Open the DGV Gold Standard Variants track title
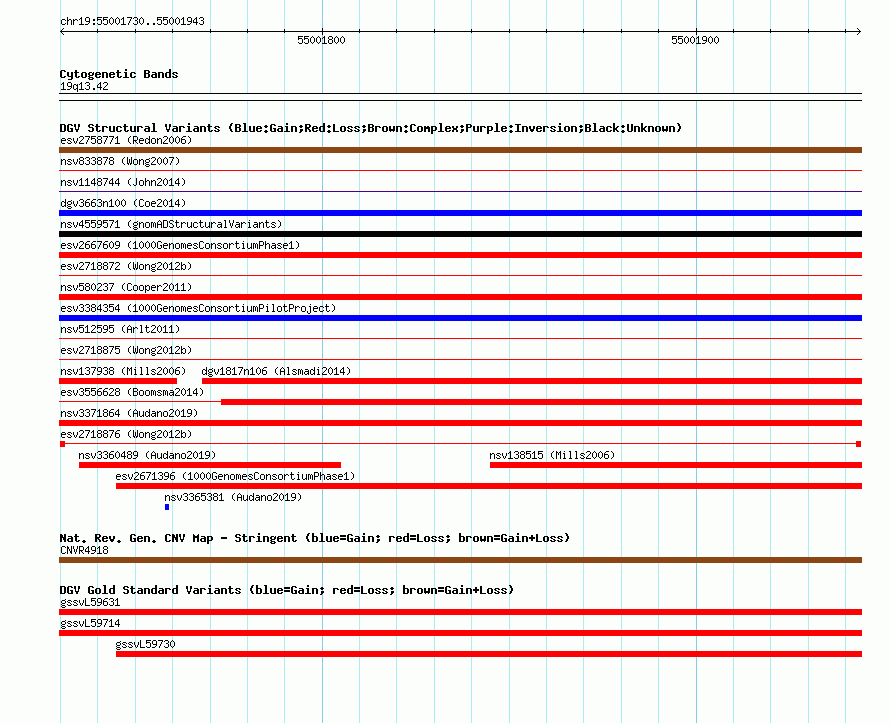 click(x=287, y=590)
